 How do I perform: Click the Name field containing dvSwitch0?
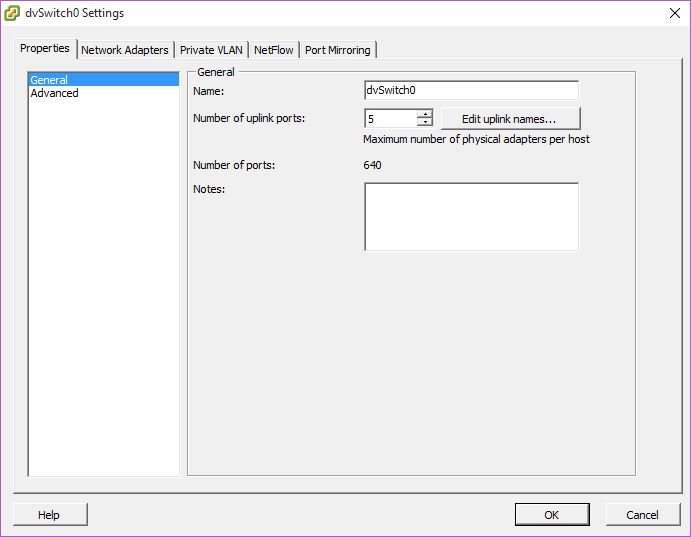click(x=470, y=91)
